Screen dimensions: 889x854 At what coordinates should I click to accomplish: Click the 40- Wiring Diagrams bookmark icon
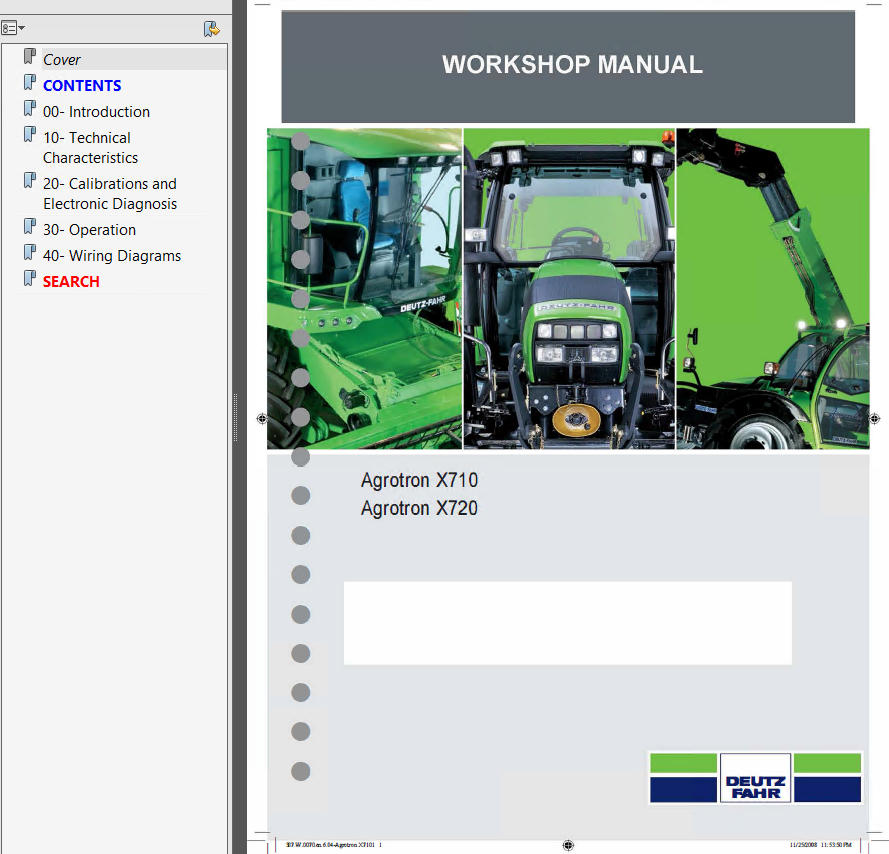tap(29, 252)
